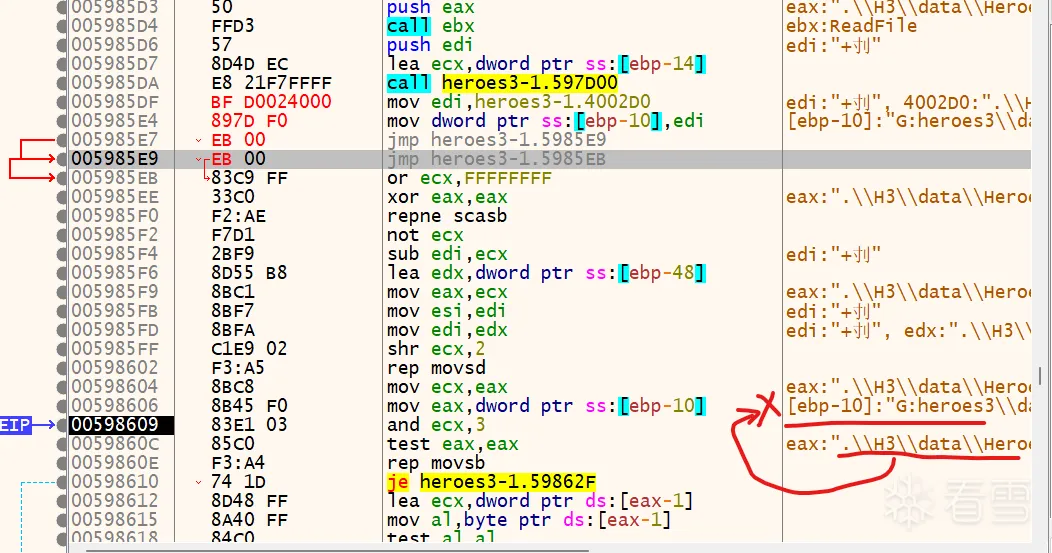Image resolution: width=1052 pixels, height=553 pixels.
Task: Click the cyan-highlighted call ebx mnemonic
Action: (x=407, y=26)
